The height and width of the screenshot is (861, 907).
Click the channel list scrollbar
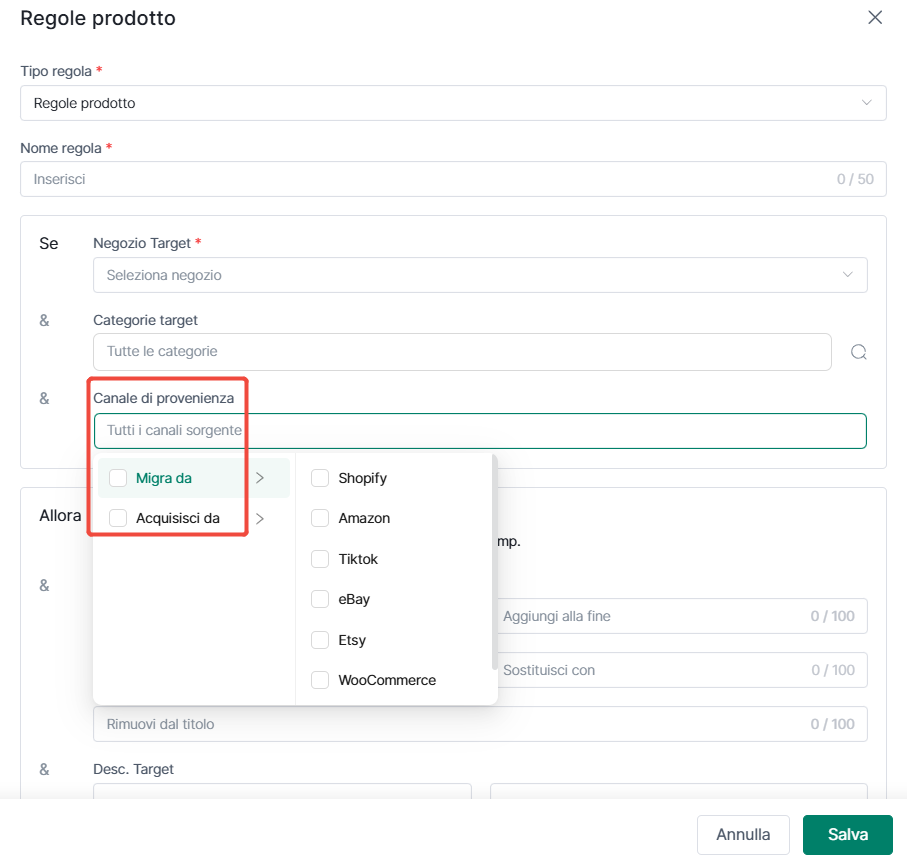(x=495, y=562)
